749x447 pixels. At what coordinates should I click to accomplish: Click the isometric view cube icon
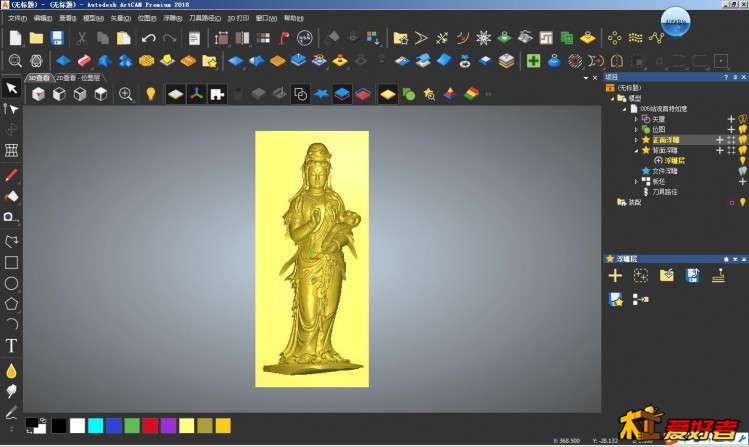point(38,94)
